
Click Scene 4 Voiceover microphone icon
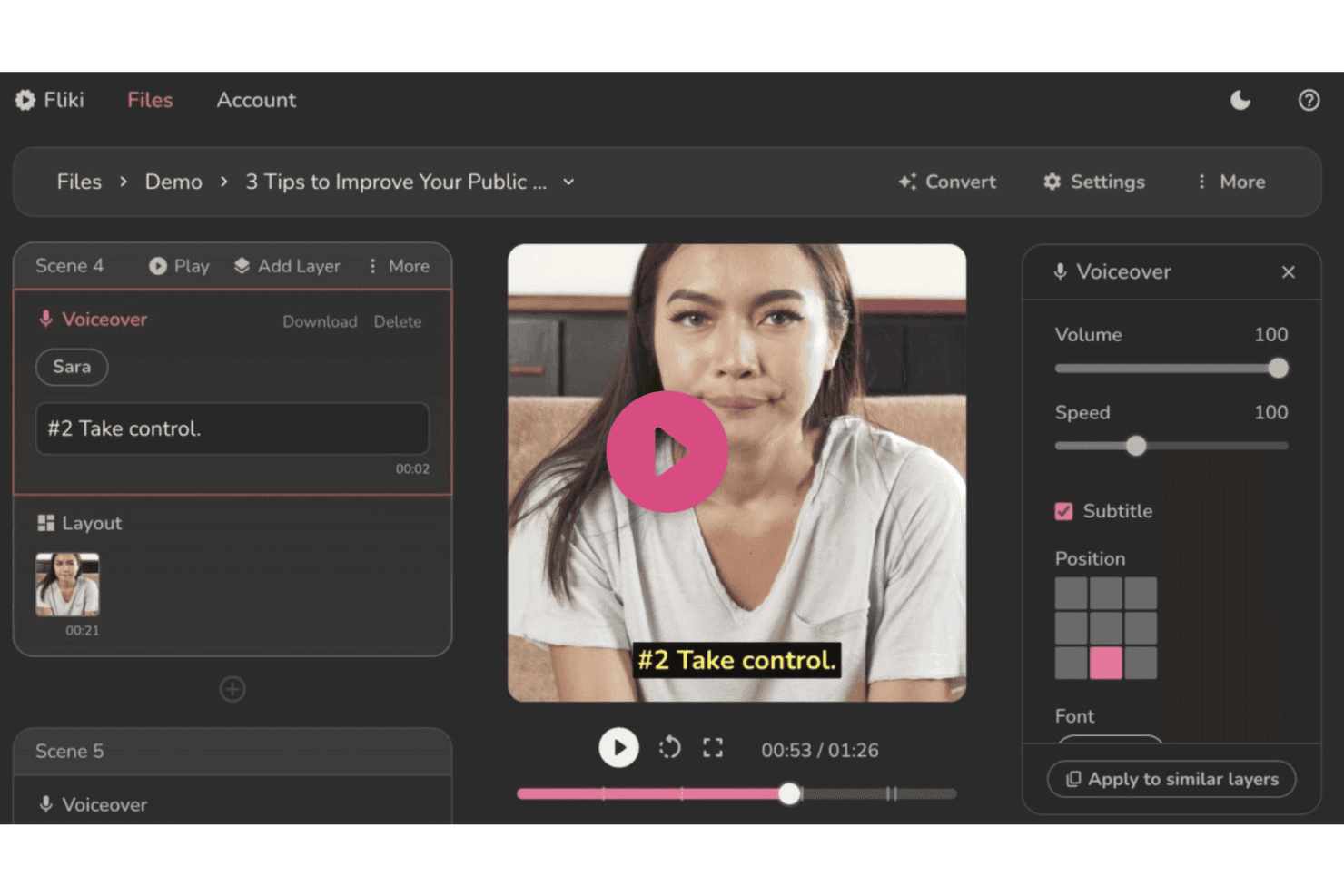pos(45,319)
